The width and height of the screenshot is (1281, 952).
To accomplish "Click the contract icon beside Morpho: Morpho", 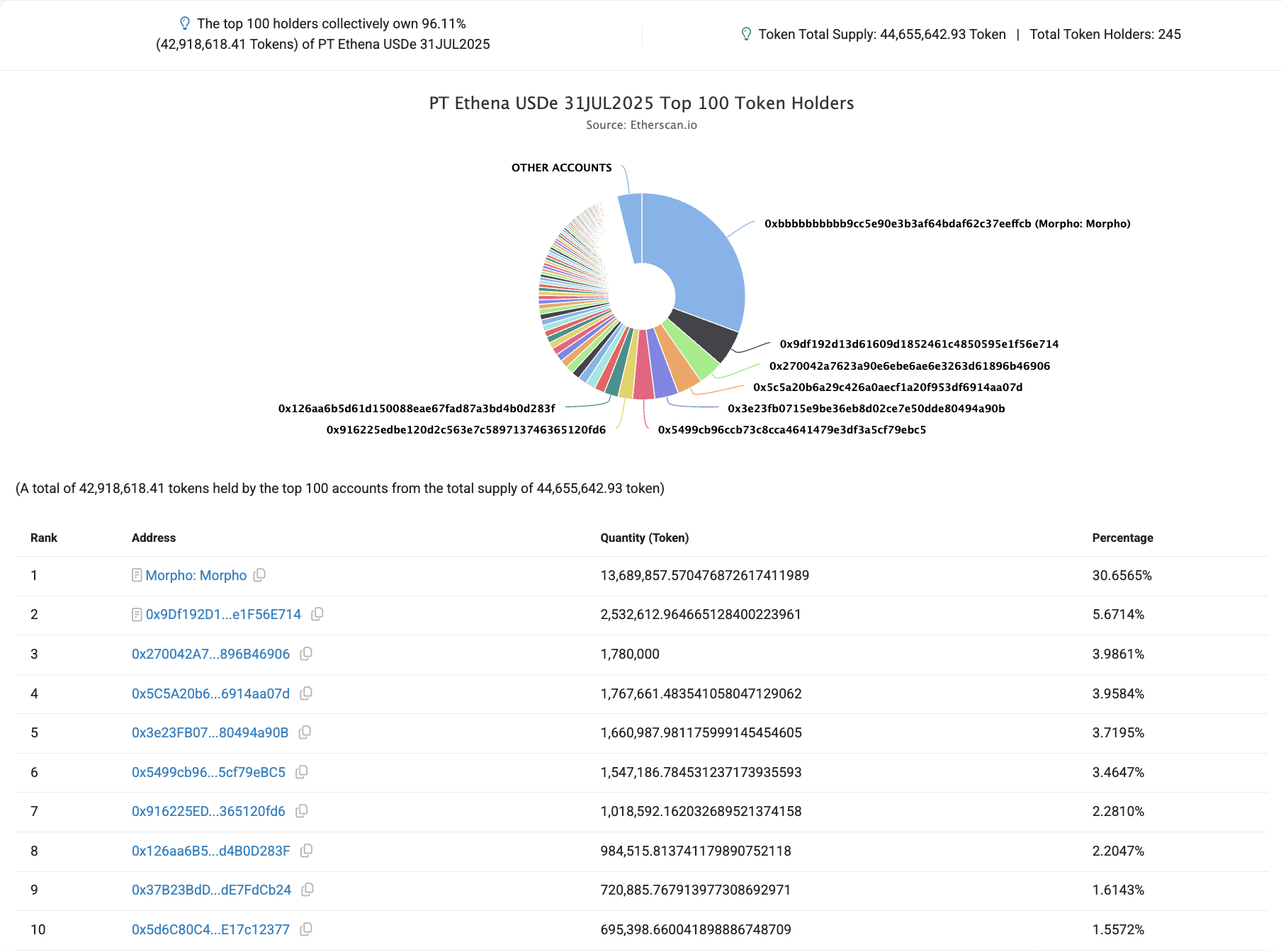I will (x=137, y=575).
